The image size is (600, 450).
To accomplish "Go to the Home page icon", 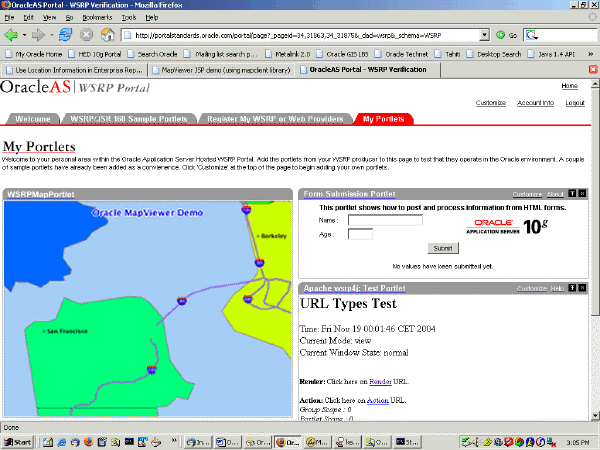I will tap(108, 35).
